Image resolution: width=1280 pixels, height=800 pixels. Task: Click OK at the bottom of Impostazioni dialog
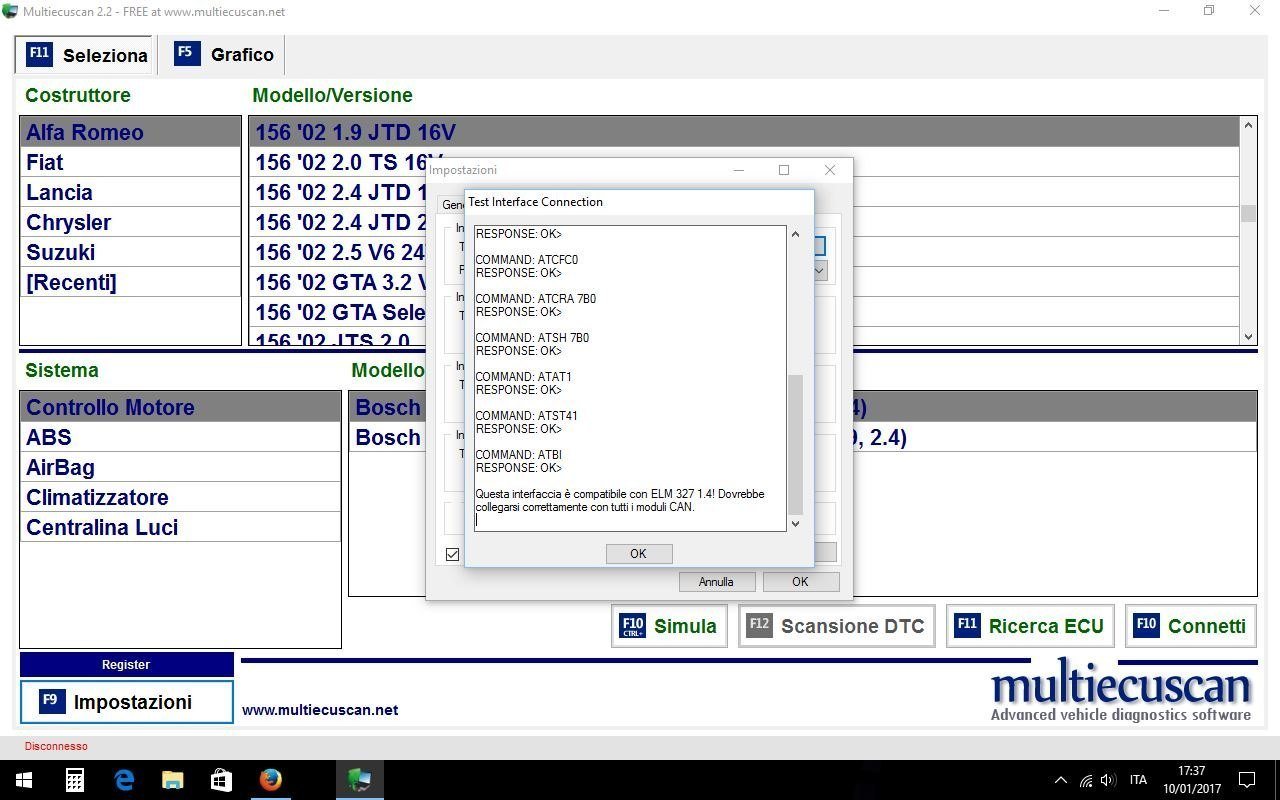point(800,582)
